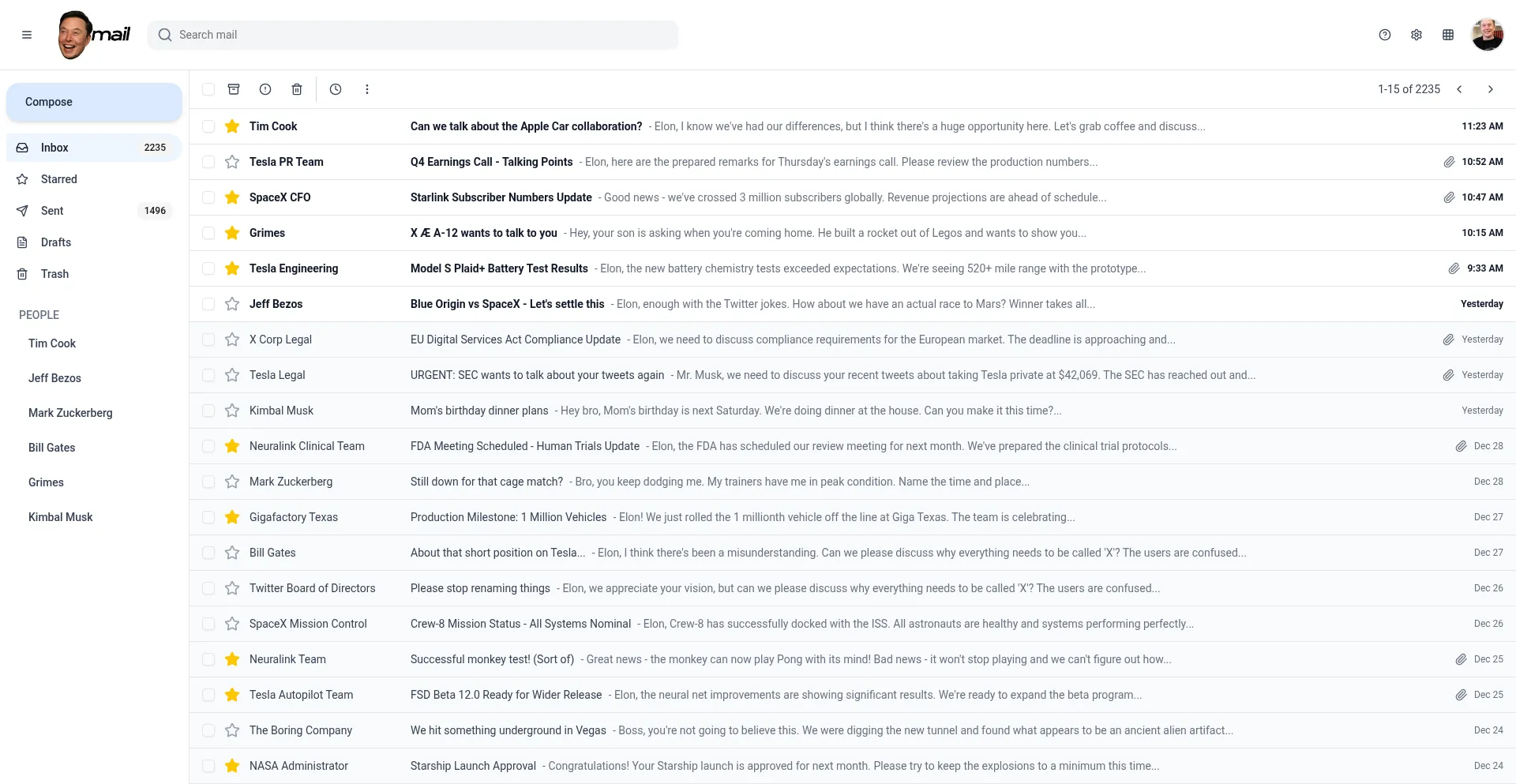Click the snooze clock icon
Viewport: 1516px width, 784px height.
(336, 89)
